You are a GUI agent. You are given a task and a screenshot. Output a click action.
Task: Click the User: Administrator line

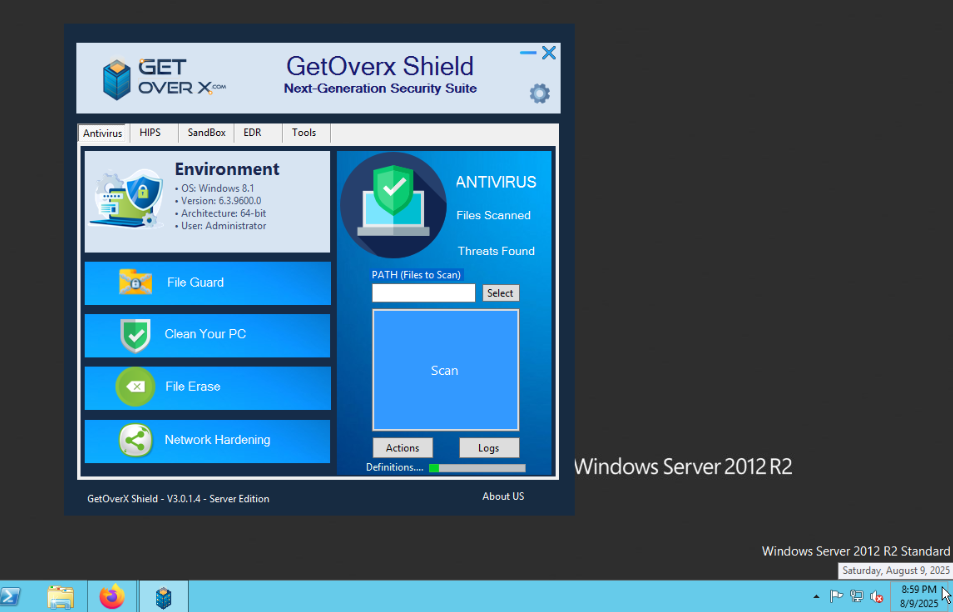(x=221, y=225)
